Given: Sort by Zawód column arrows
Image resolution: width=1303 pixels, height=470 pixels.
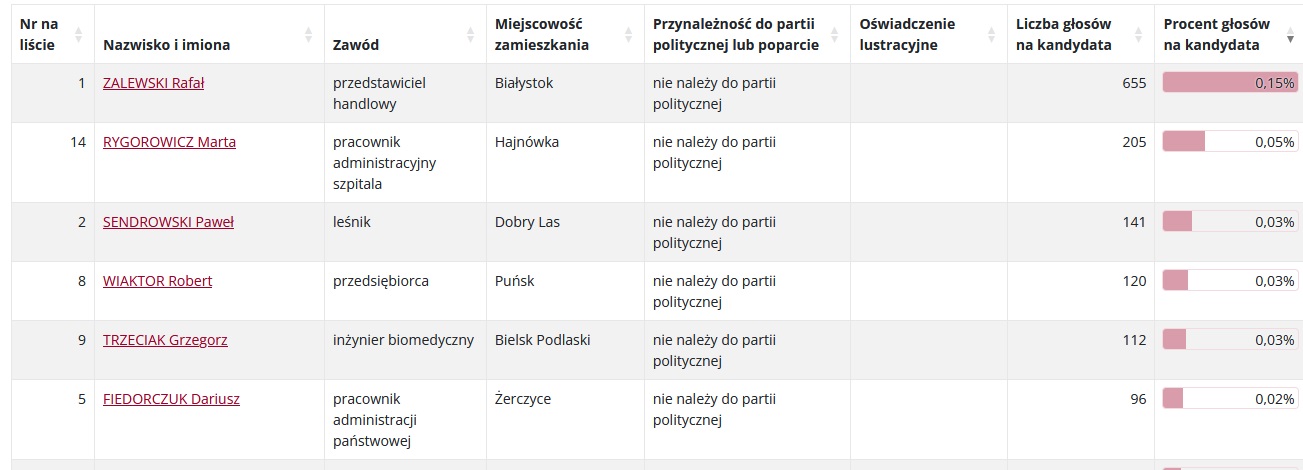Looking at the screenshot, I should click(x=470, y=34).
